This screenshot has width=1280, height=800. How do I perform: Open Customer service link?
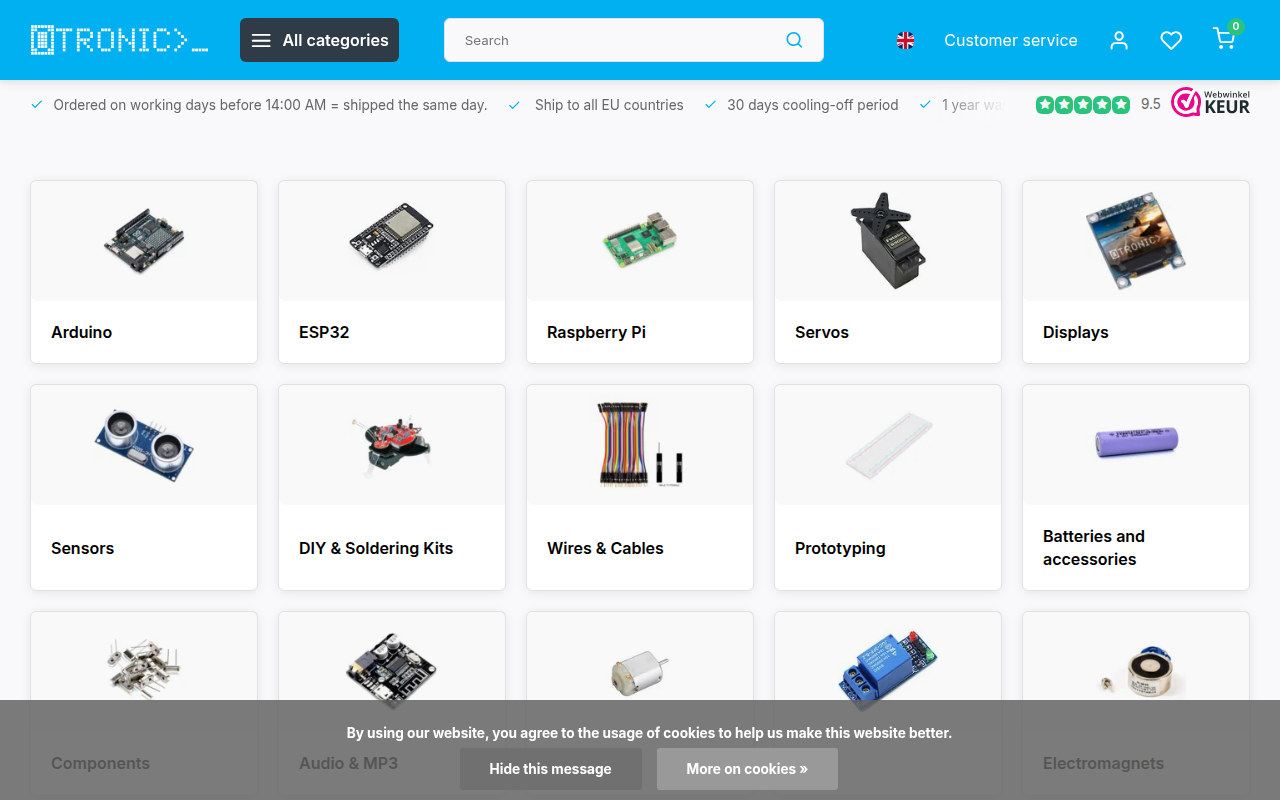pyautogui.click(x=1011, y=41)
